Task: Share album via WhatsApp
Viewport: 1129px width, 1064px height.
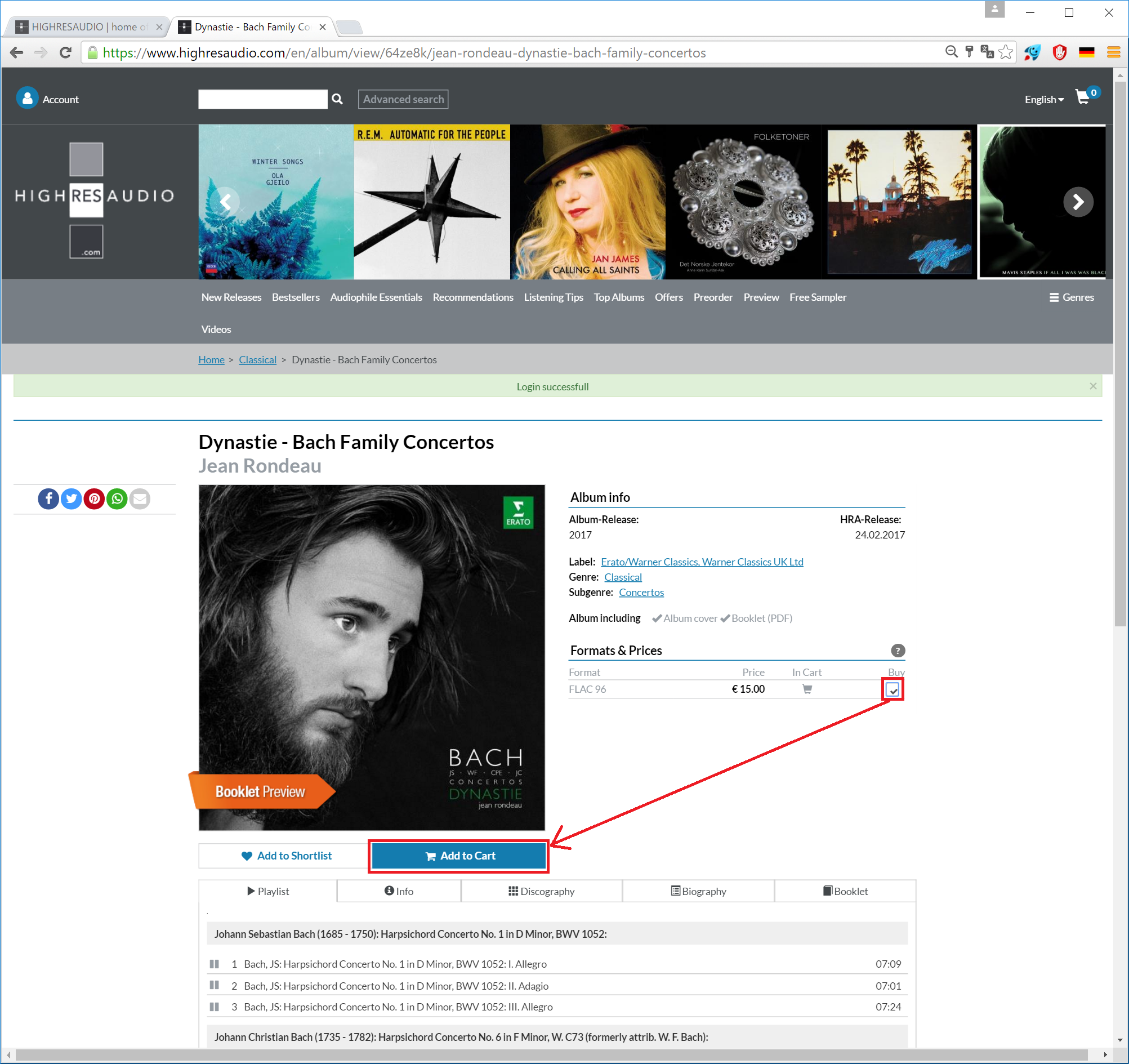Action: pos(117,499)
